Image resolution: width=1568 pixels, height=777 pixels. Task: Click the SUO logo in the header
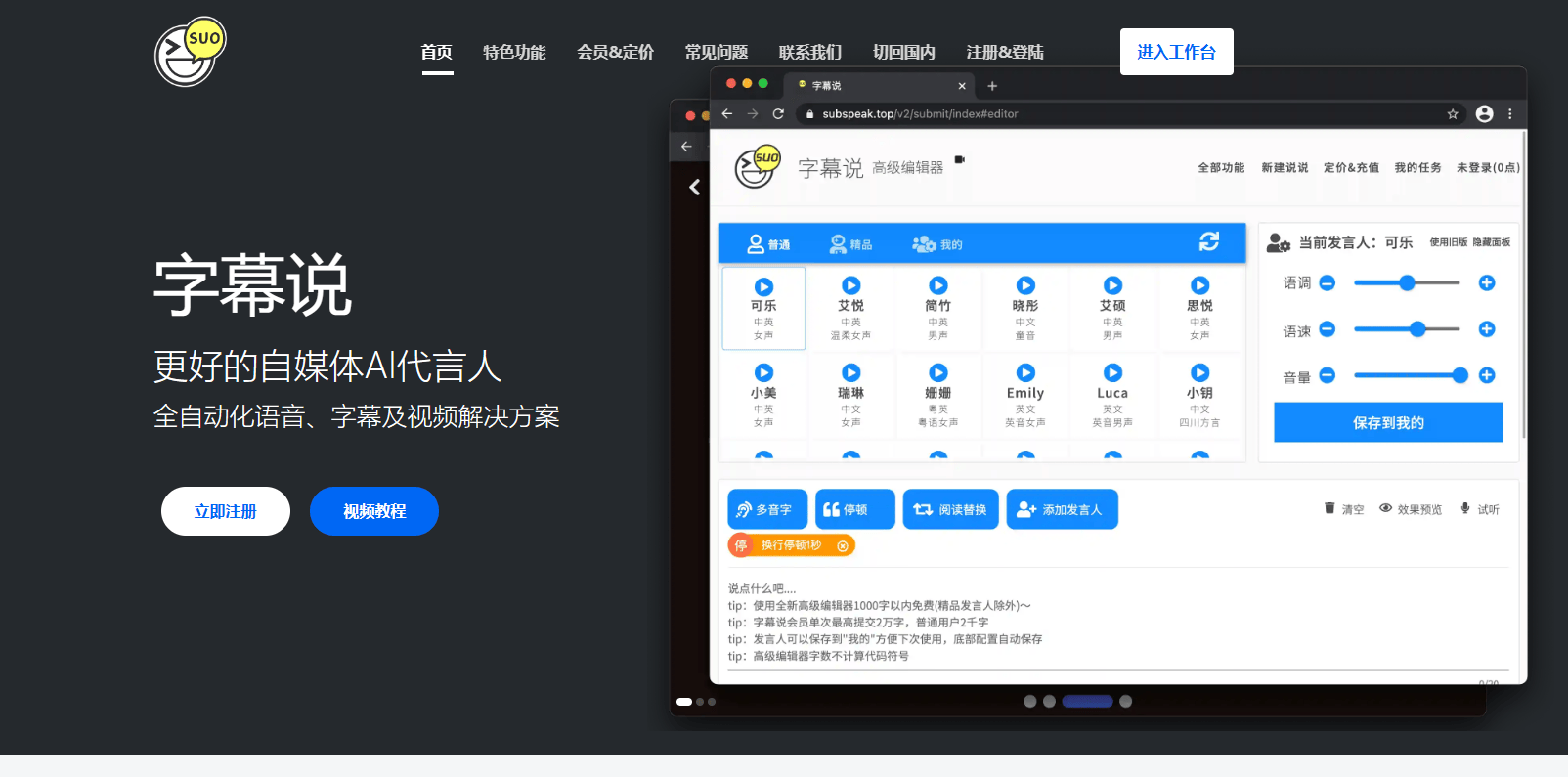click(191, 51)
